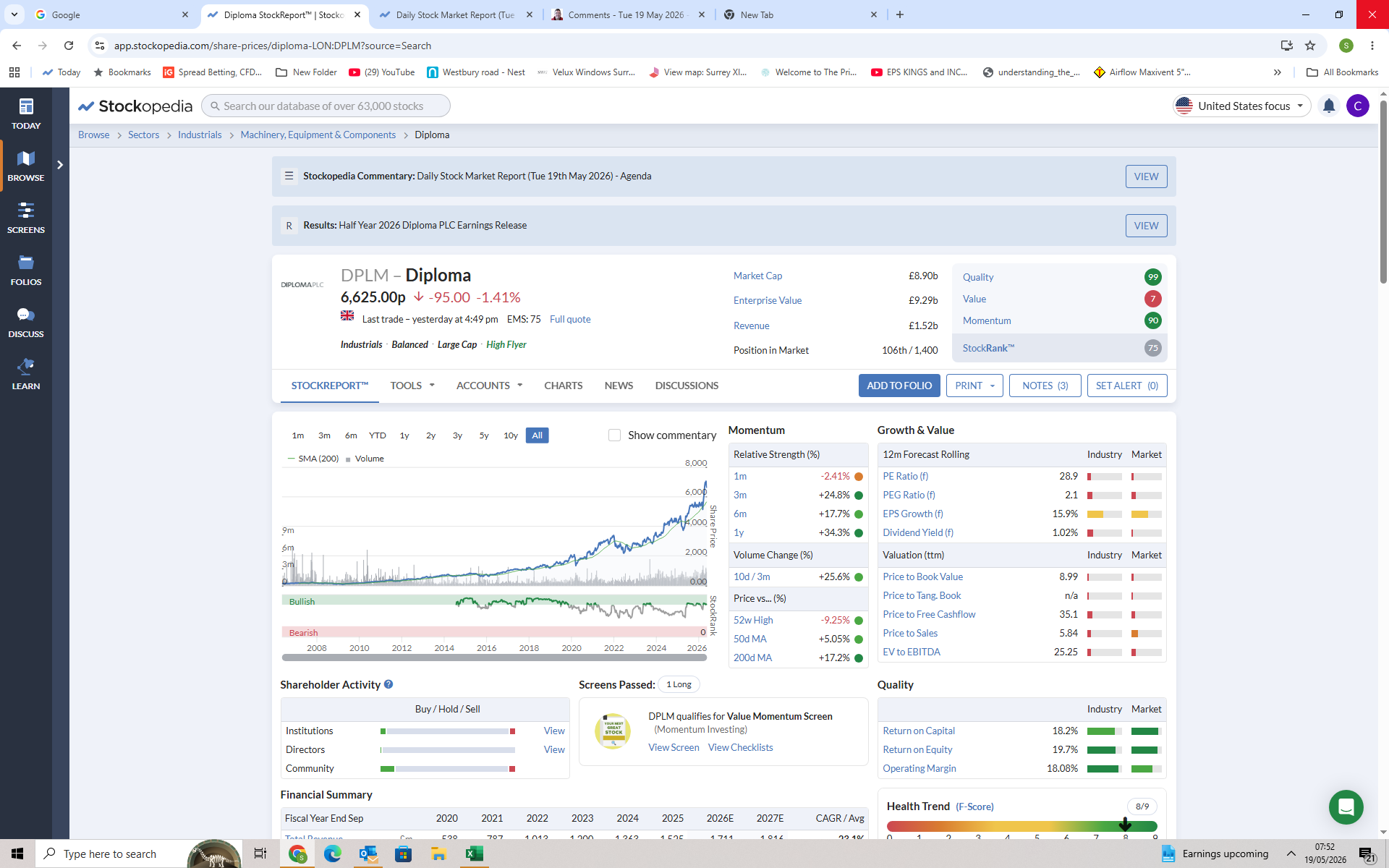Expand the ACCOUNTS dropdown menu

(489, 386)
